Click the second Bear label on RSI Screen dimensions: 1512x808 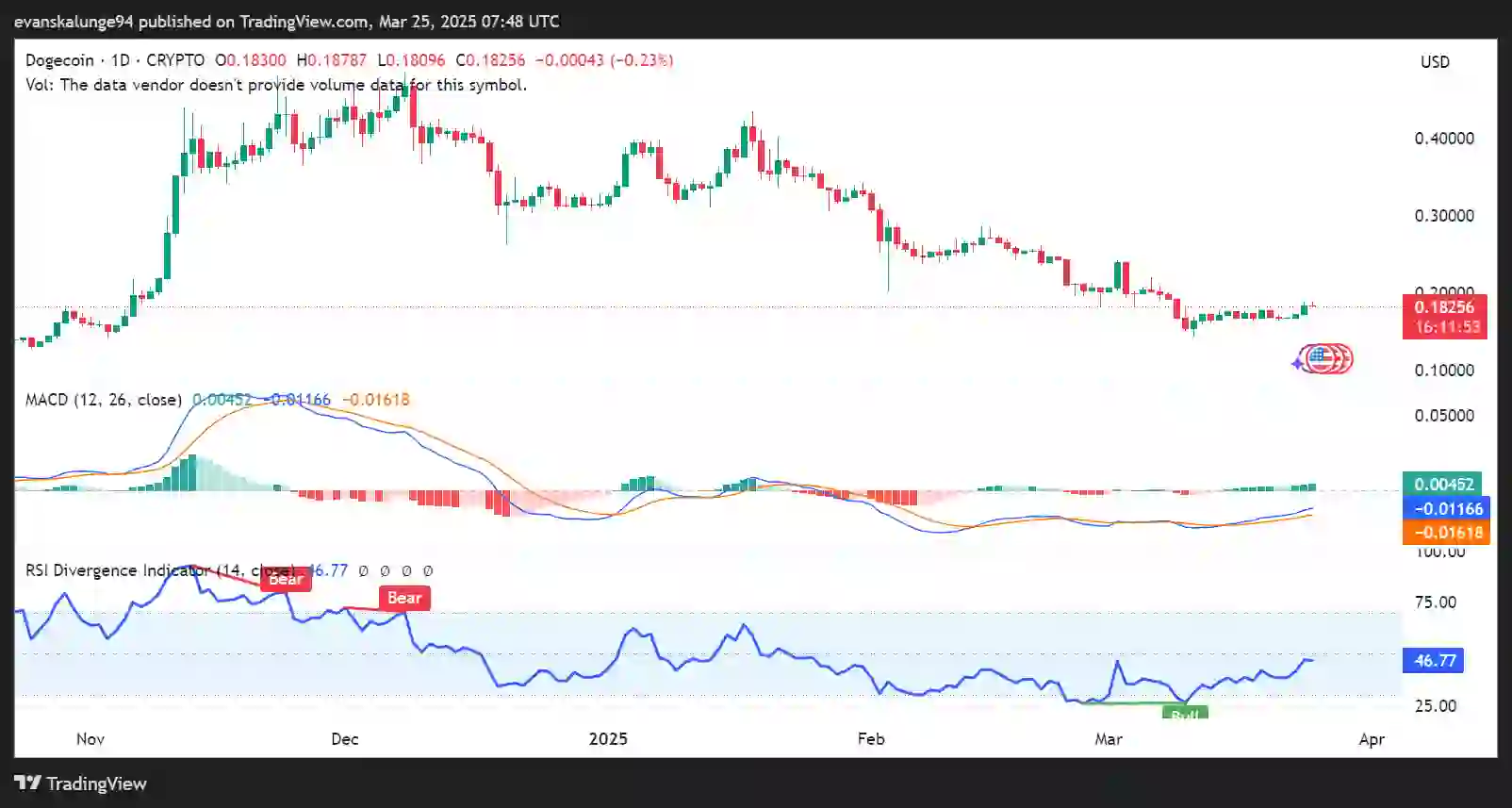pyautogui.click(x=404, y=598)
